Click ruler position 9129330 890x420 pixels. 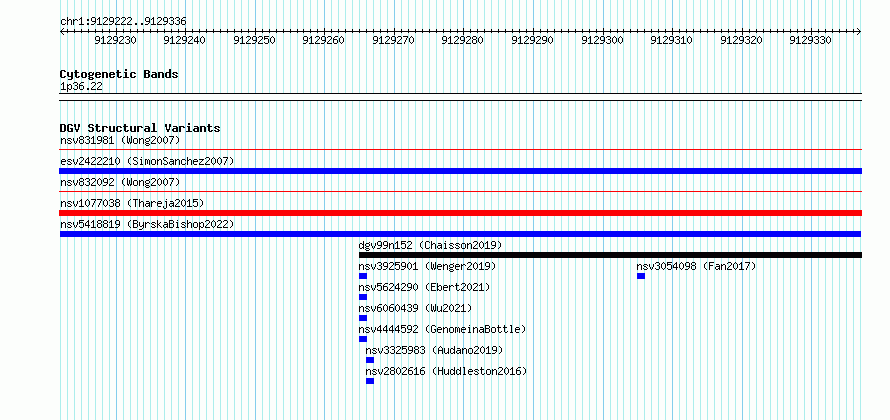coord(811,40)
